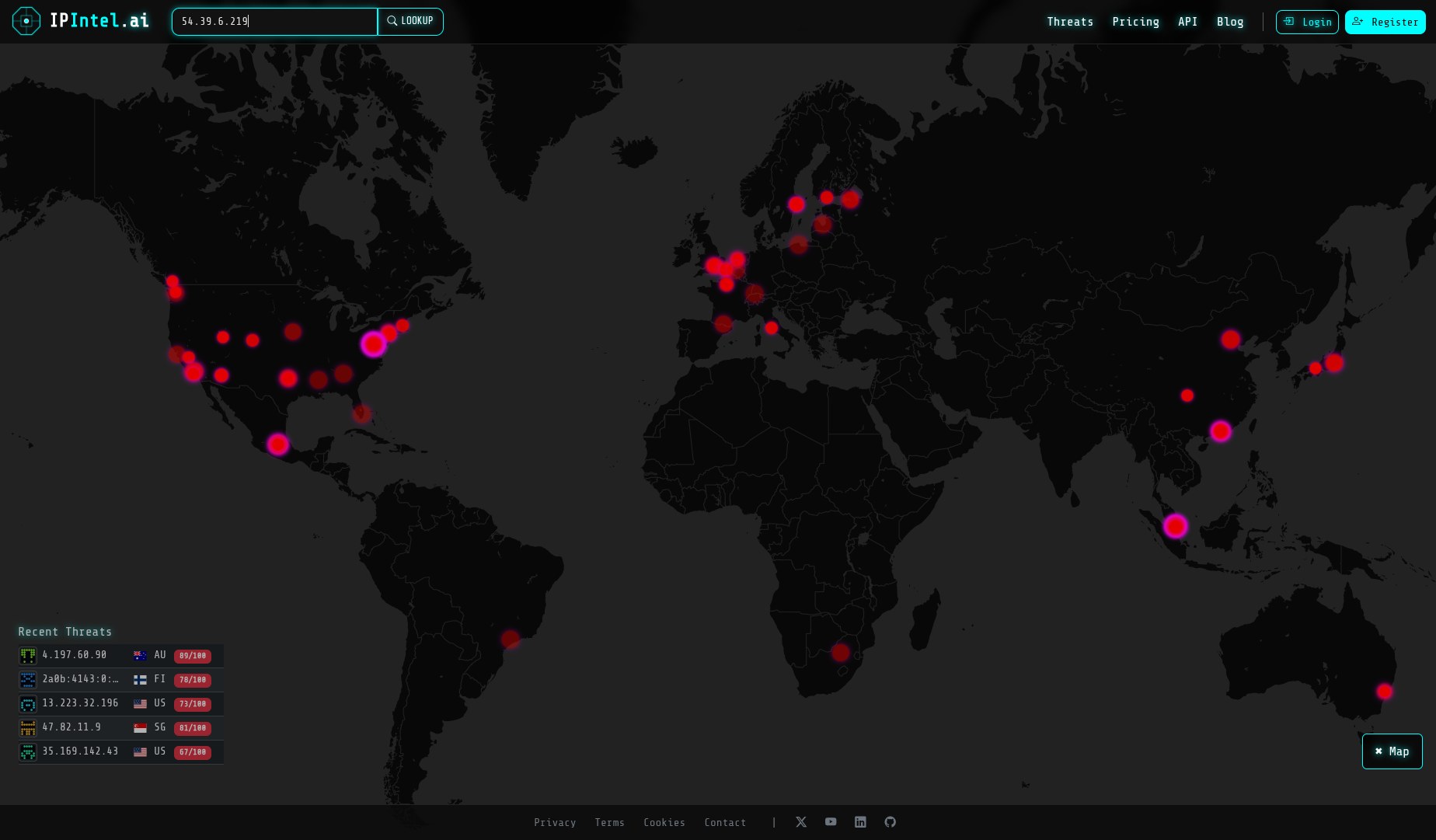1436x840 pixels.
Task: Click the Register button
Action: pos(1385,22)
